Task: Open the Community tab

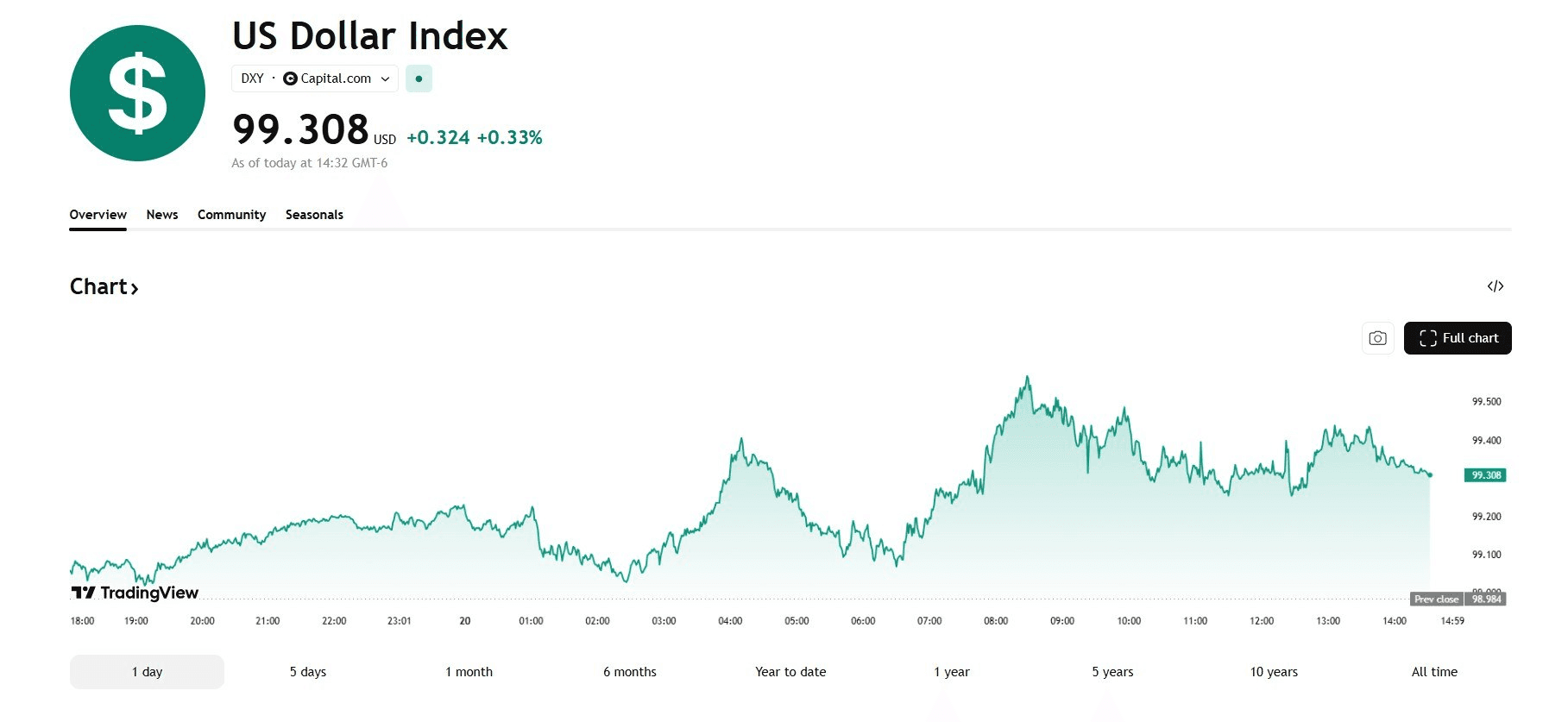Action: [231, 215]
